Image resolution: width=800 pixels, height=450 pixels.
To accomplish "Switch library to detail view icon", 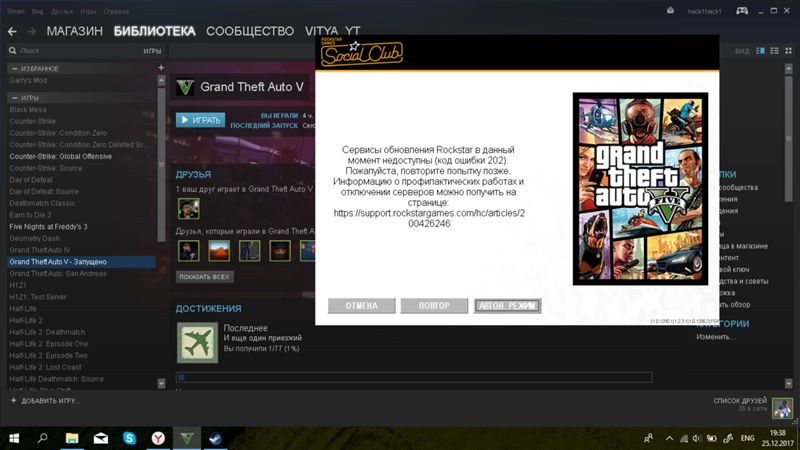I will (x=761, y=50).
